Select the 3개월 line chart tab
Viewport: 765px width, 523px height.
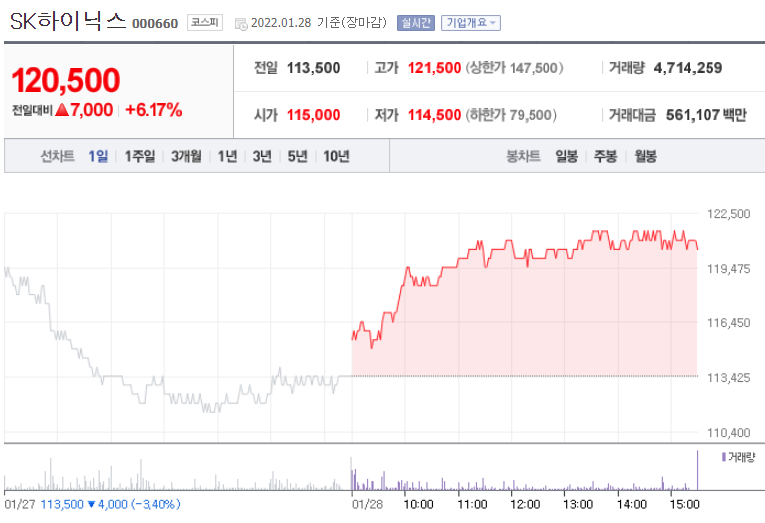(186, 156)
